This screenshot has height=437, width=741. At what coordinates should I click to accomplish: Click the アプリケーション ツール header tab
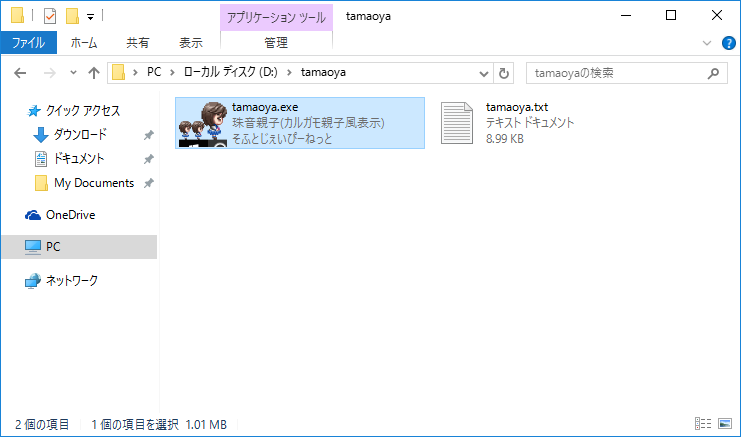(276, 17)
